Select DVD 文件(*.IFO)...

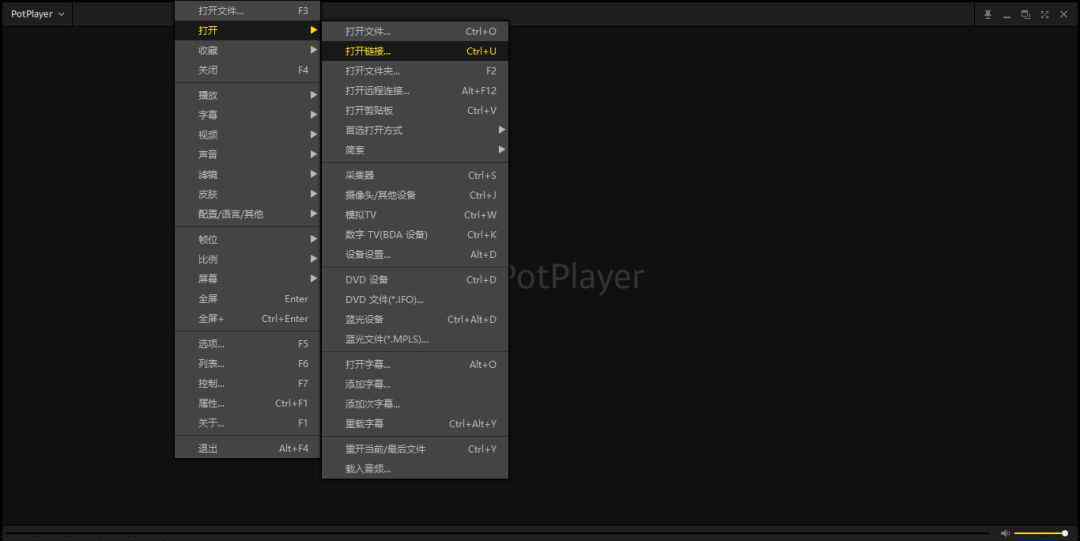[x=415, y=300]
